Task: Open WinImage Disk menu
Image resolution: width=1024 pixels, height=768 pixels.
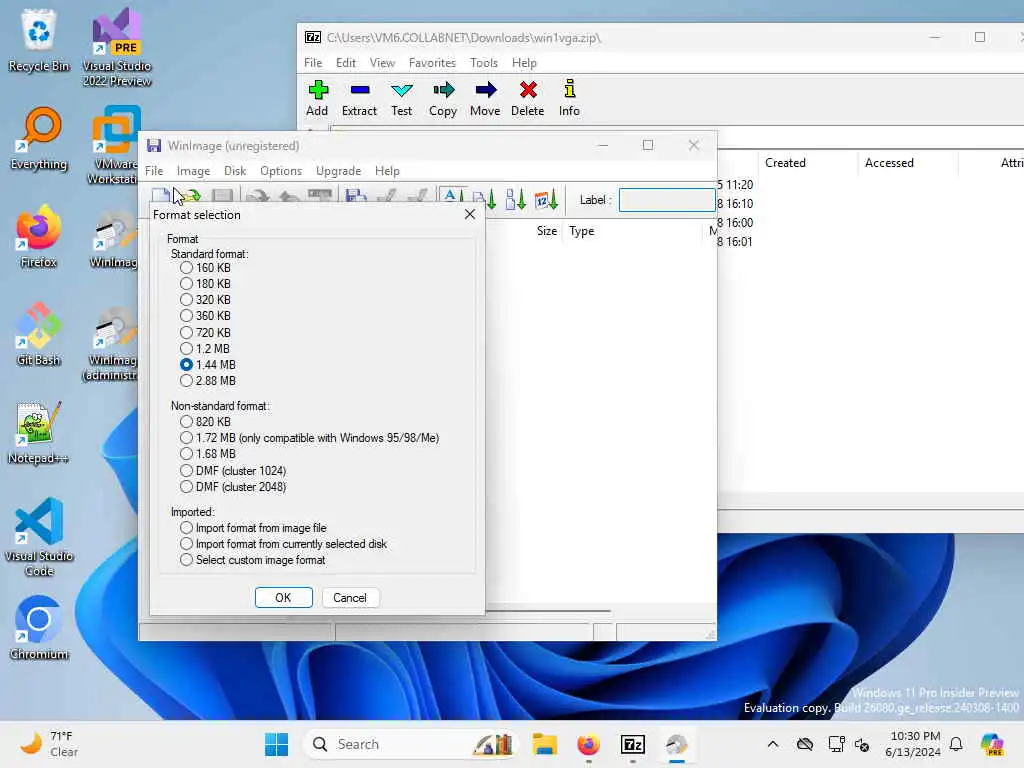Action: pos(235,171)
